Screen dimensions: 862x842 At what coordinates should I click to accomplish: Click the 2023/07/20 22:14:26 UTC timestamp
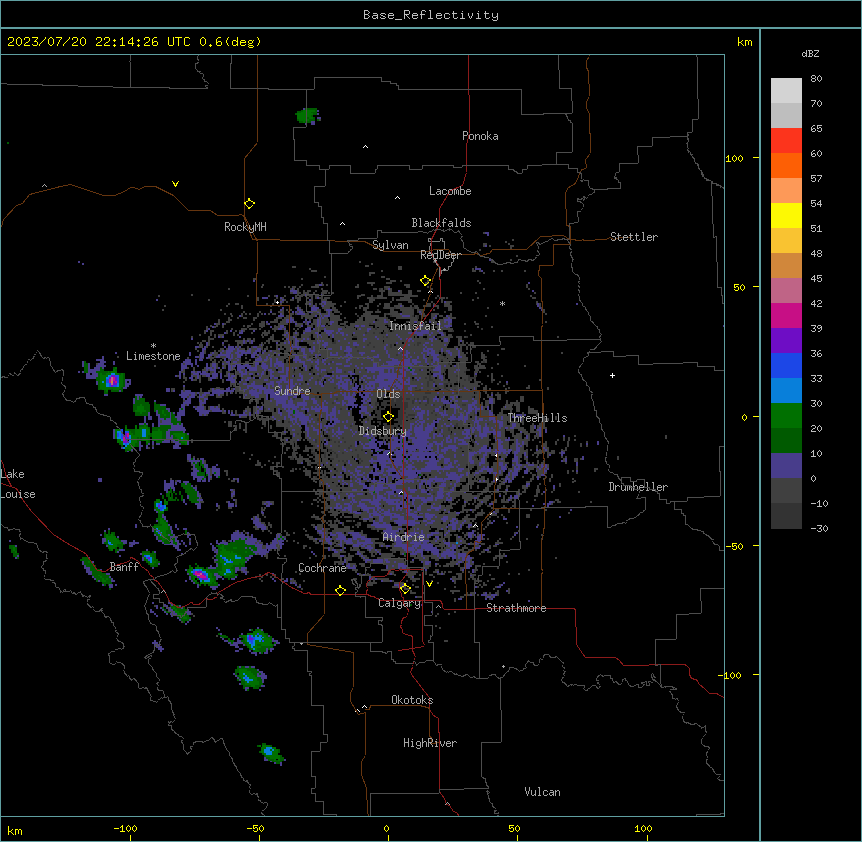[98, 42]
